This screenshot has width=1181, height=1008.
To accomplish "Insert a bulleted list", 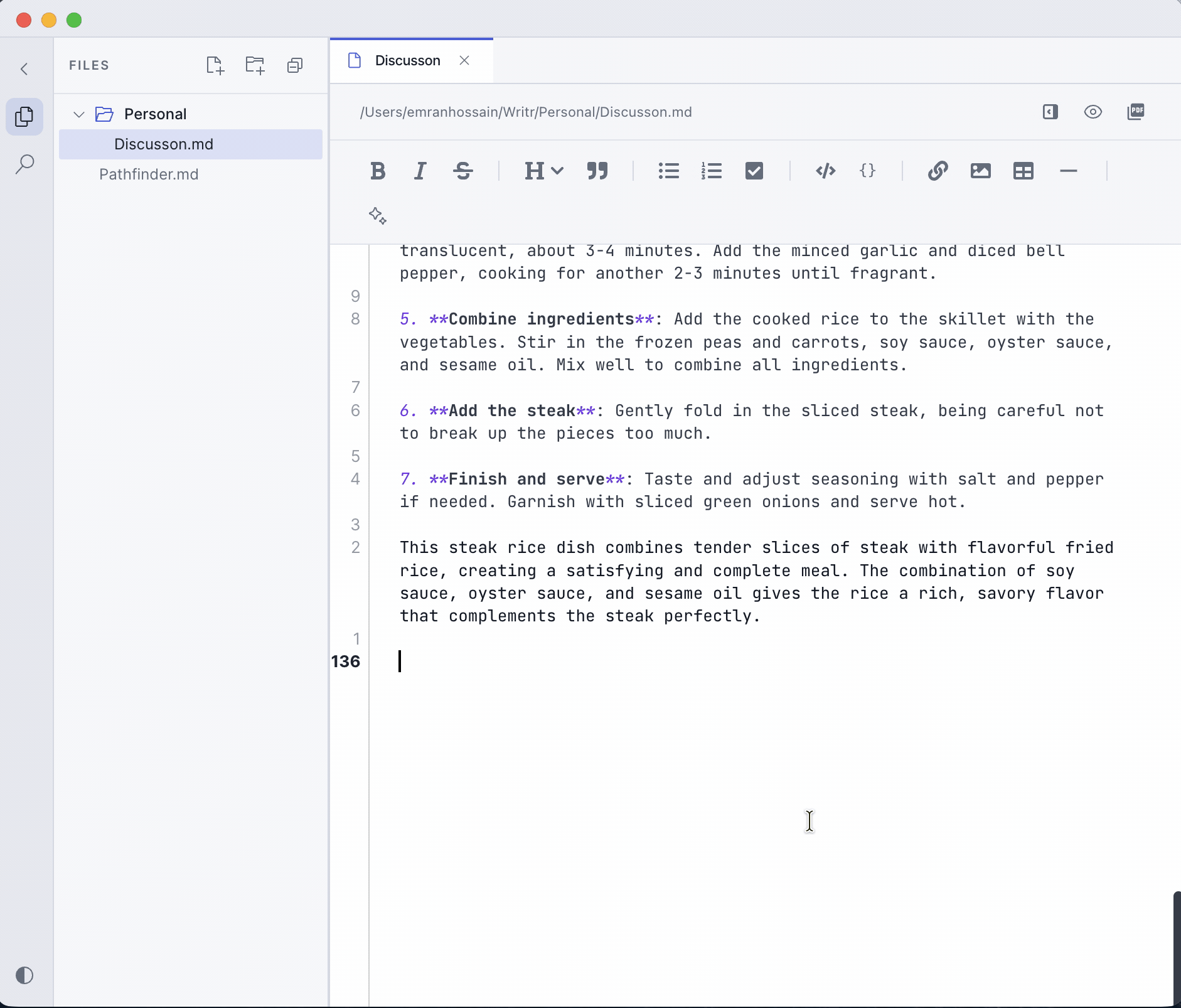I will tap(669, 171).
